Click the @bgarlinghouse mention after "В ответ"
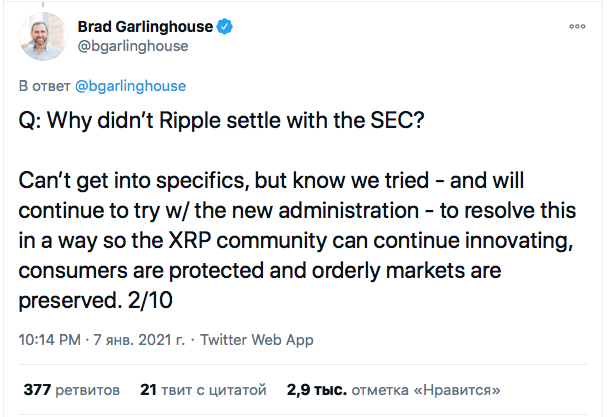The width and height of the screenshot is (608, 417). pyautogui.click(x=130, y=86)
